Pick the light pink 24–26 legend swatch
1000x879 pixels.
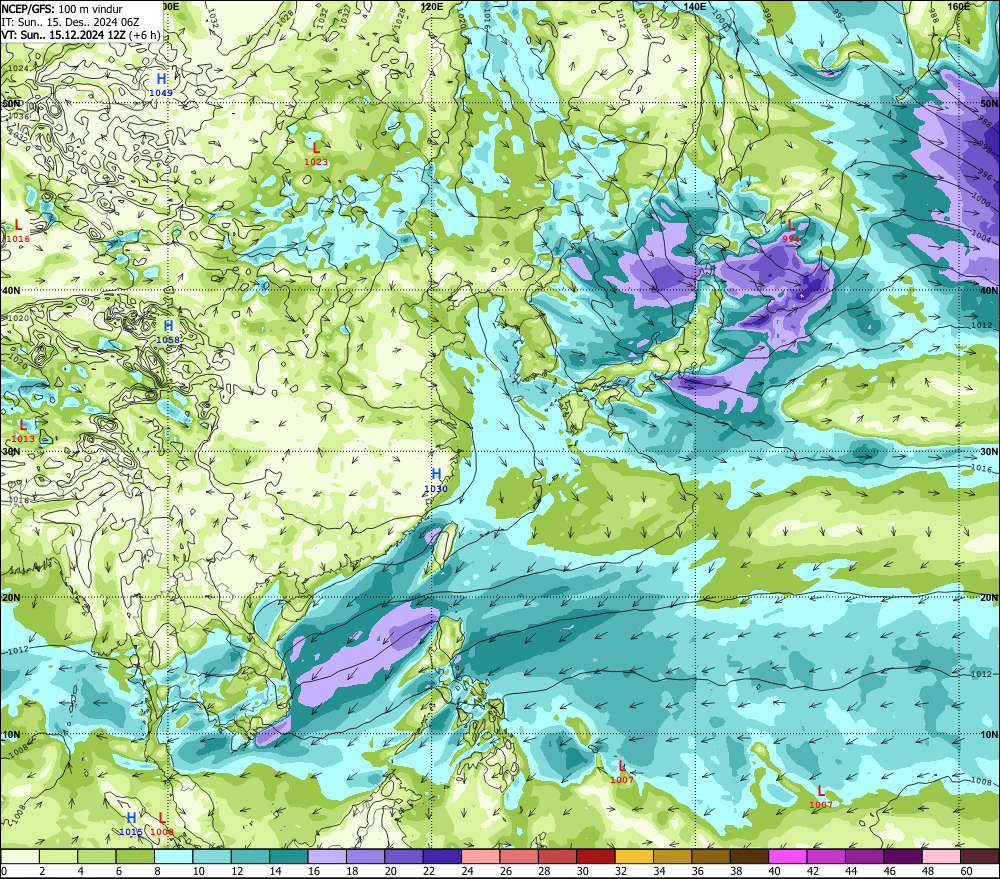481,857
